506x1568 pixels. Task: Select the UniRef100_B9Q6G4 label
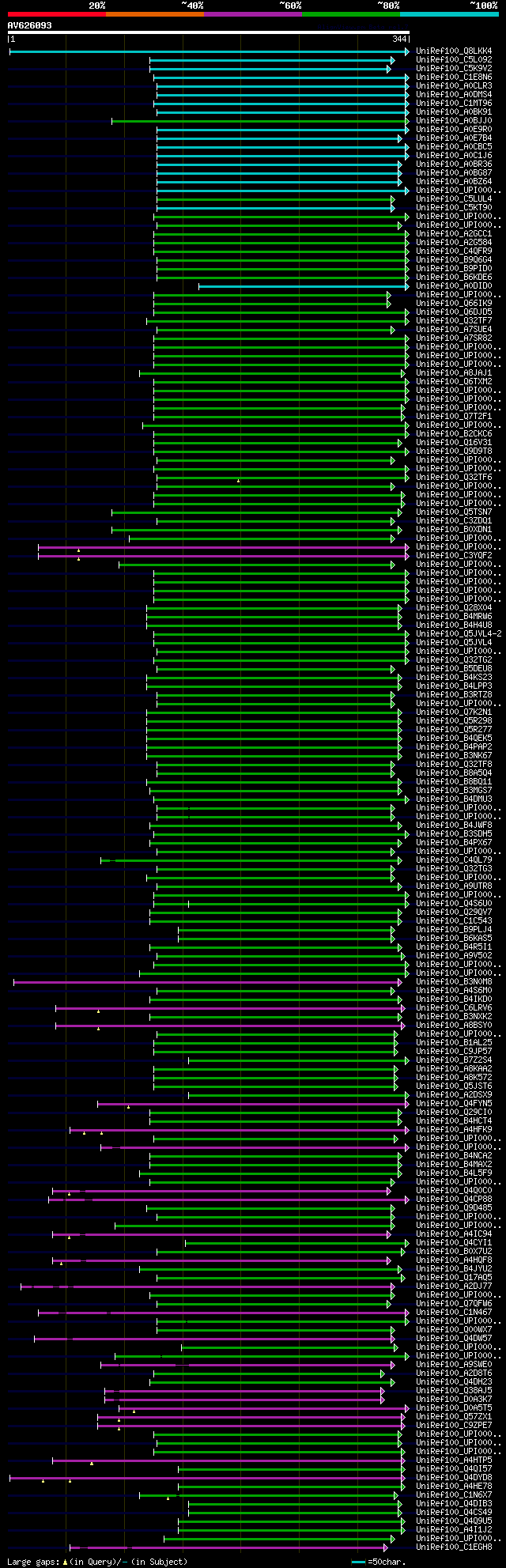click(454, 260)
